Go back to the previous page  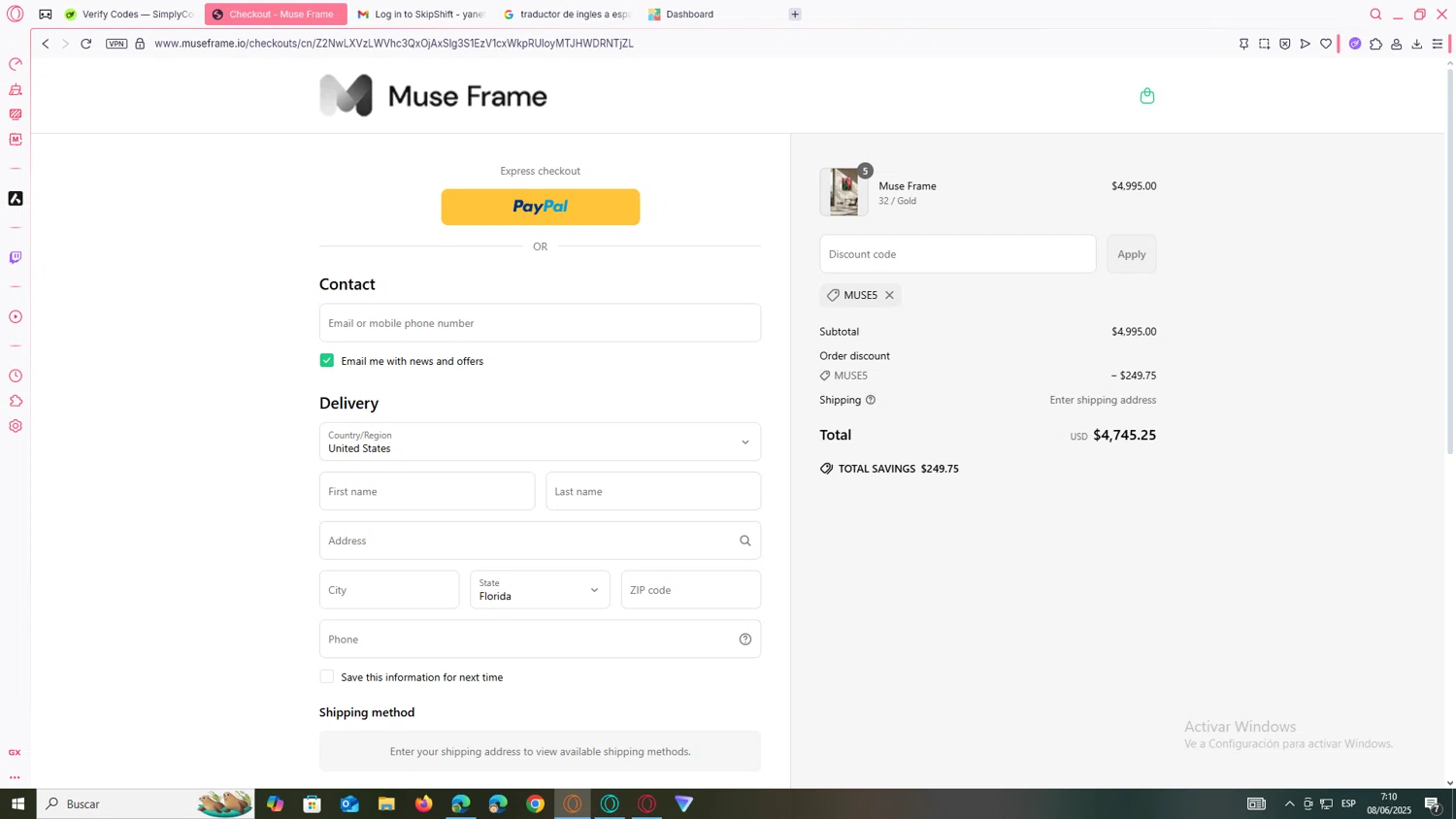(x=45, y=44)
